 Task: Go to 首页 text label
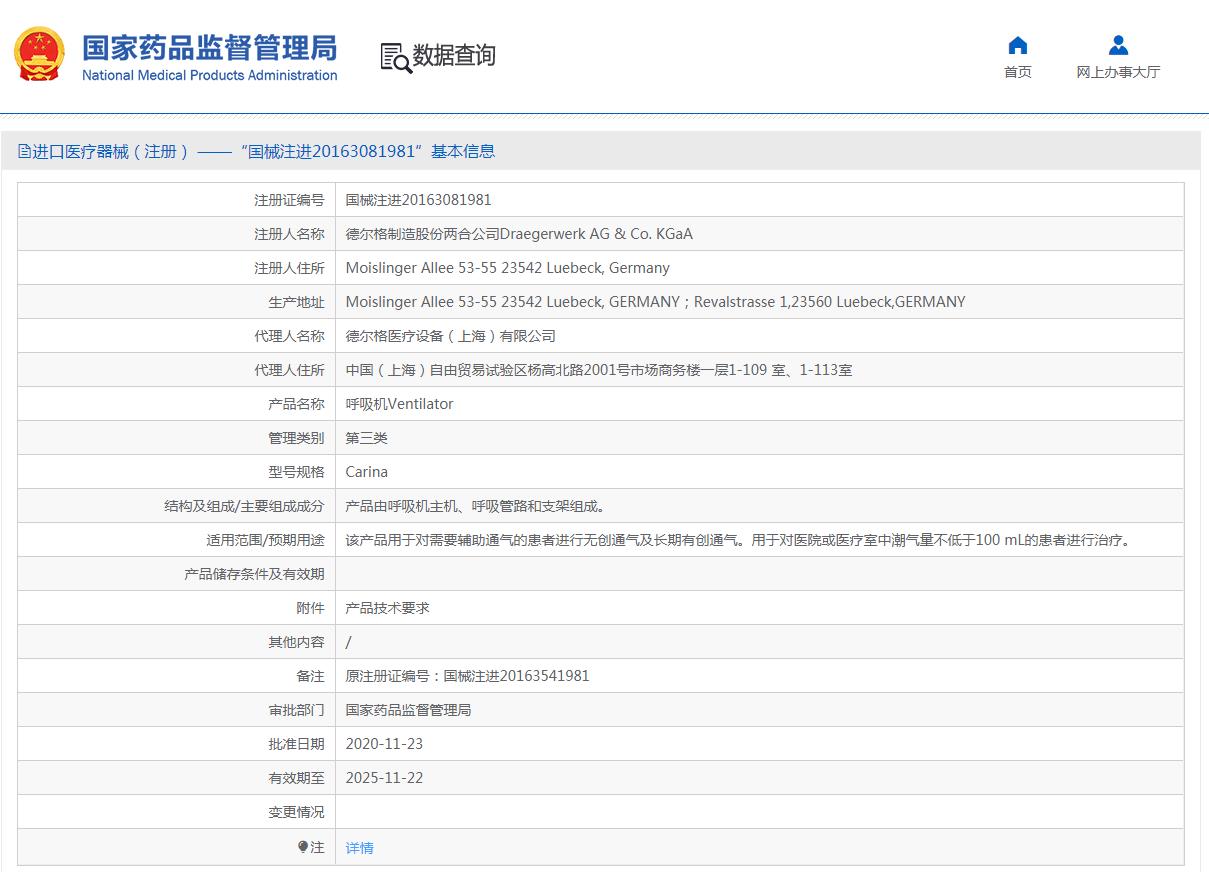1017,72
